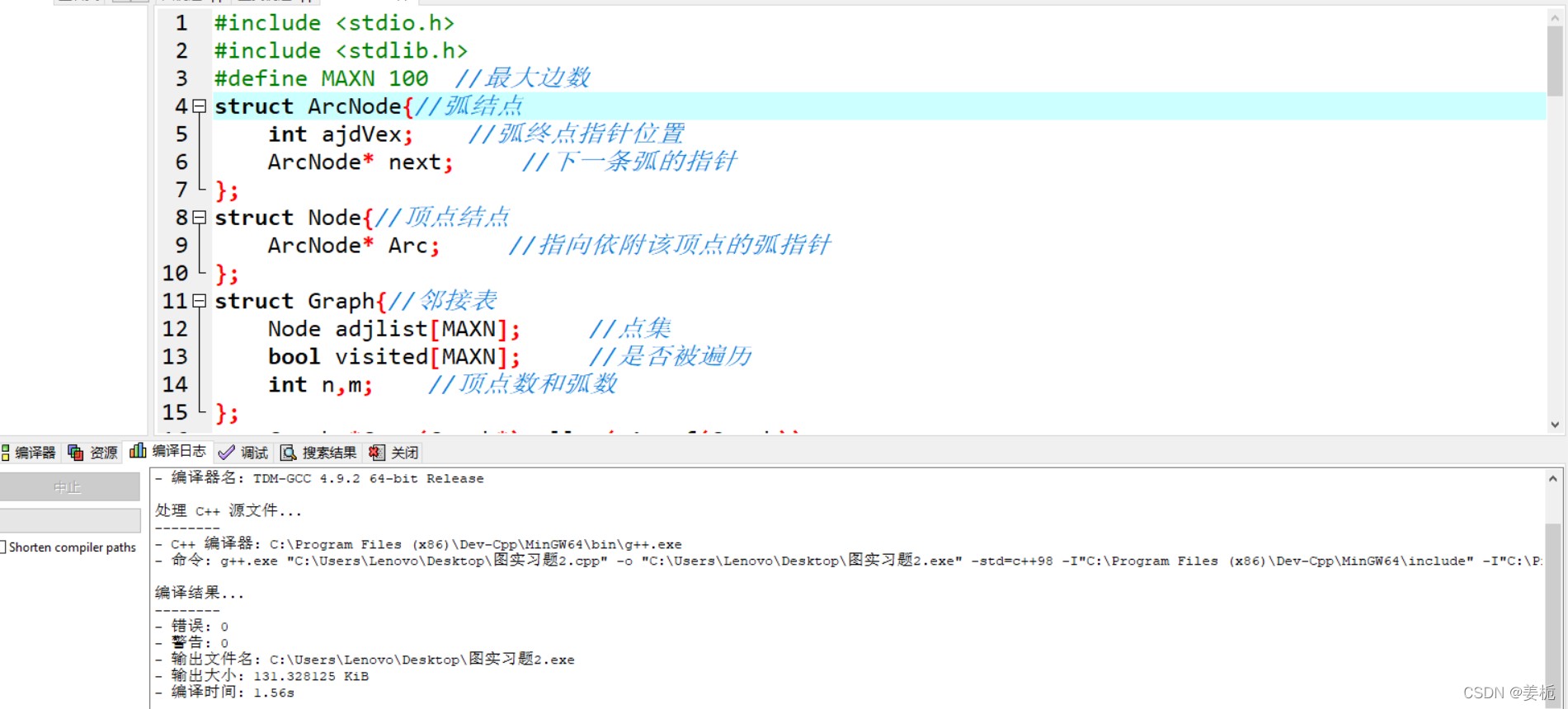Collapse the struct ArcNode fold marker
Viewport: 1568px width, 709px height.
click(x=199, y=106)
